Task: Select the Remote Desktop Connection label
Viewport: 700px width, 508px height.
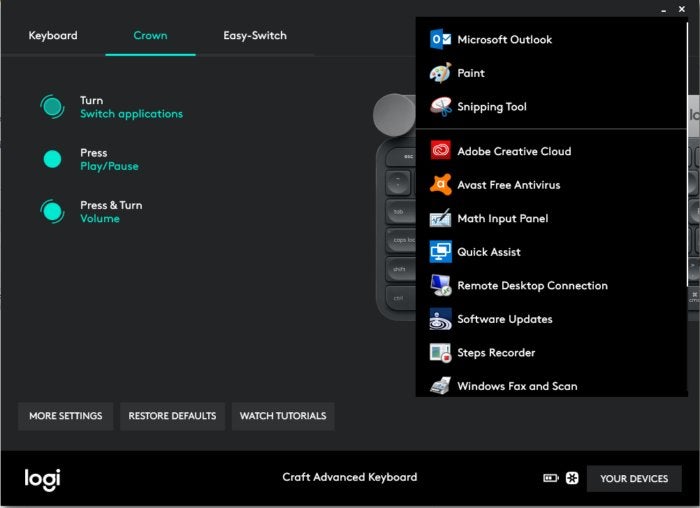Action: tap(532, 285)
